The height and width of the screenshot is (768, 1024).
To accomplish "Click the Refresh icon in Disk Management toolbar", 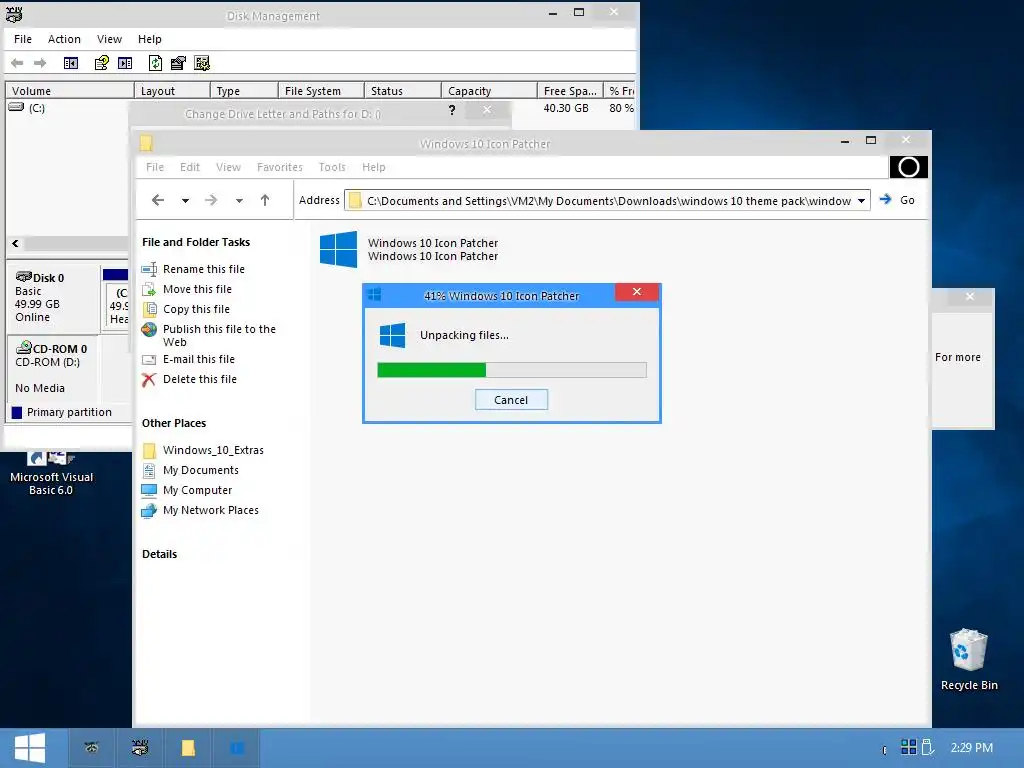I will click(155, 63).
